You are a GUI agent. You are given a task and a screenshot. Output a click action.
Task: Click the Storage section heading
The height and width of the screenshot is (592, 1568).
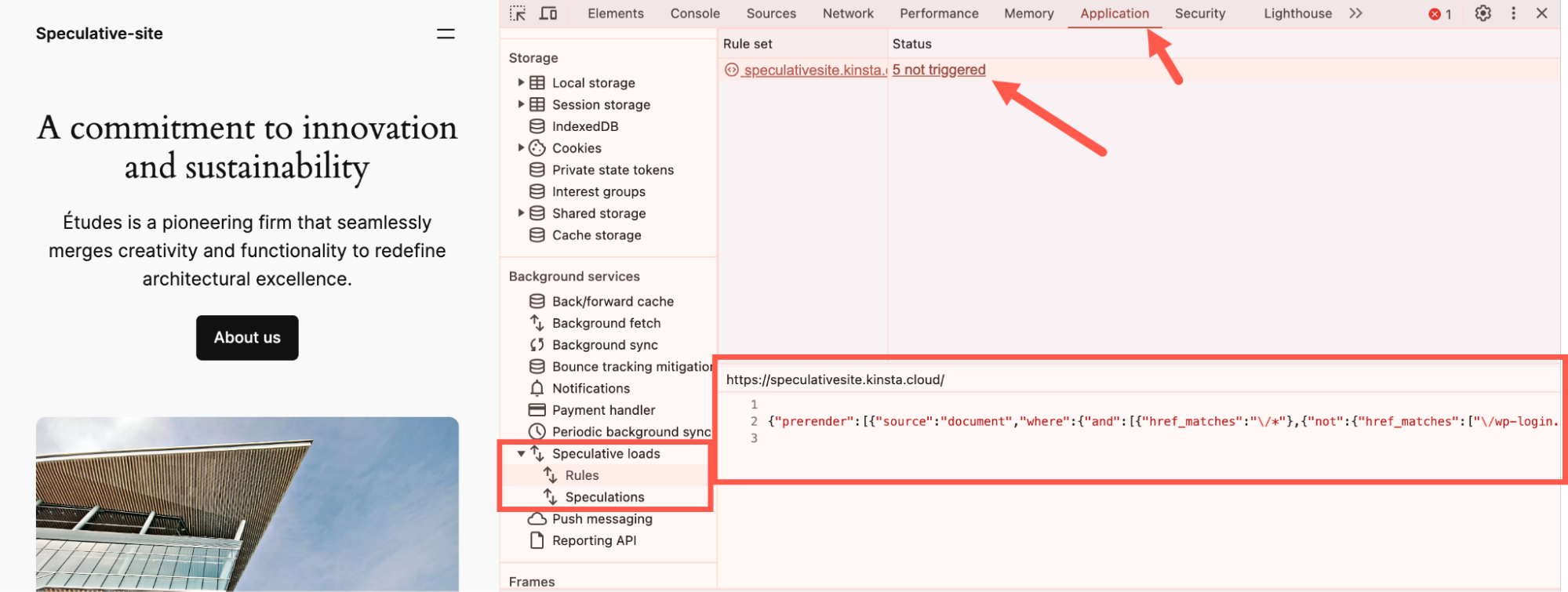point(533,58)
